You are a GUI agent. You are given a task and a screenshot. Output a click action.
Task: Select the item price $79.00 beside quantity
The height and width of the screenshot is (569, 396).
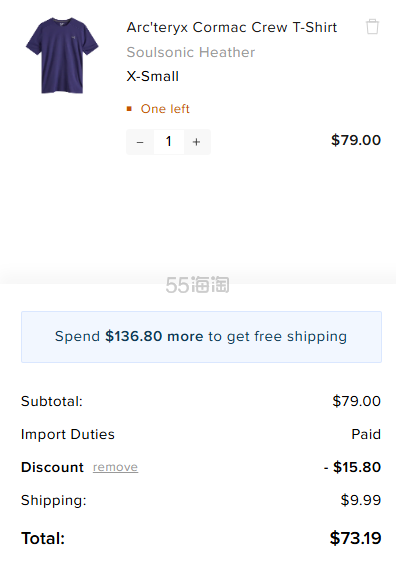click(356, 140)
